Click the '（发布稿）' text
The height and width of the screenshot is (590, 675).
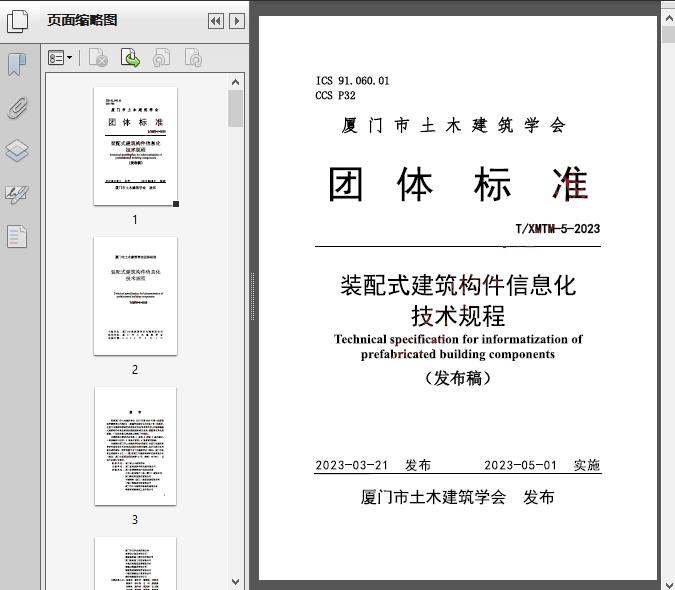(x=458, y=378)
